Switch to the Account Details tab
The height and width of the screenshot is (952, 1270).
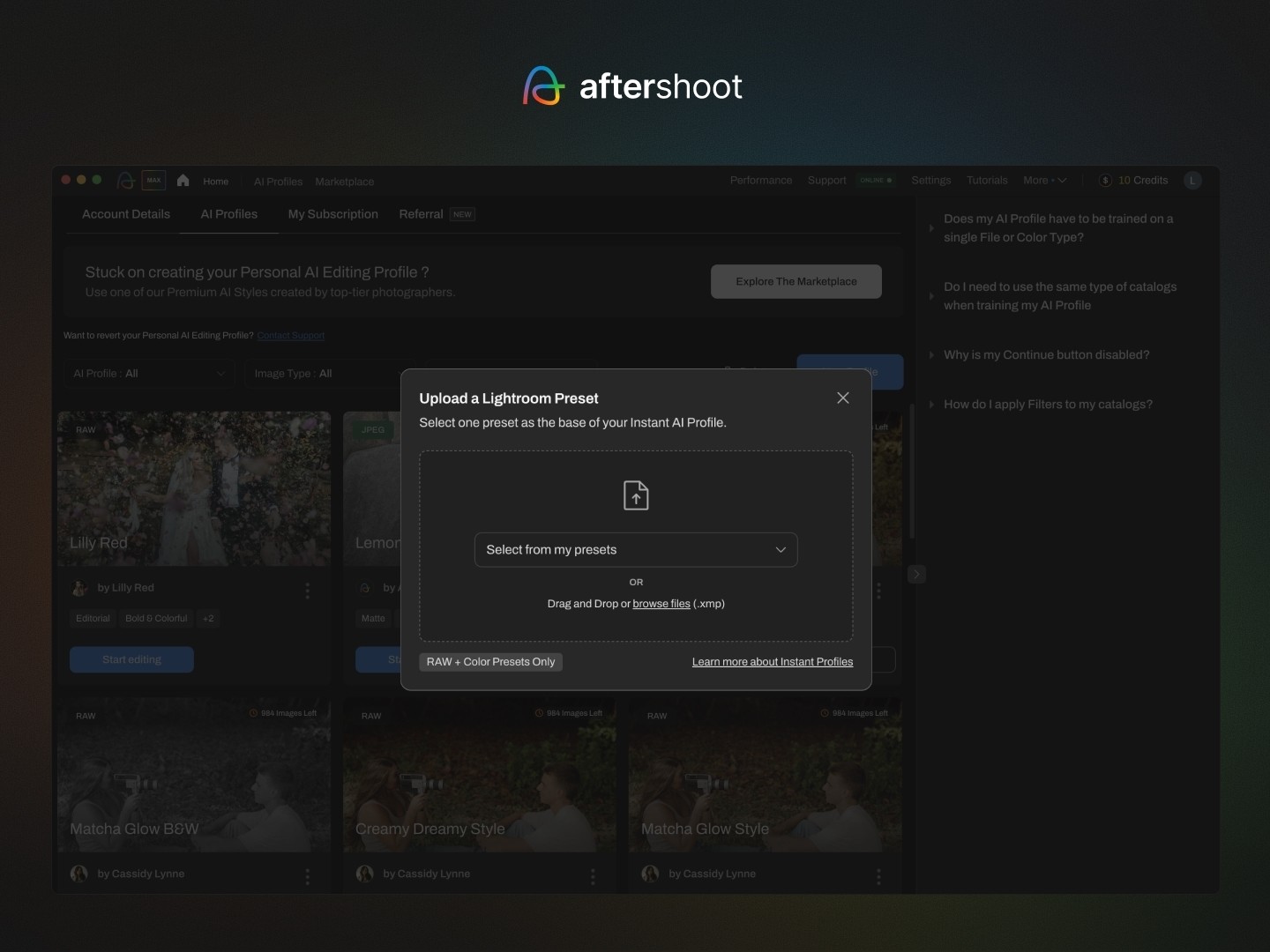pyautogui.click(x=126, y=214)
